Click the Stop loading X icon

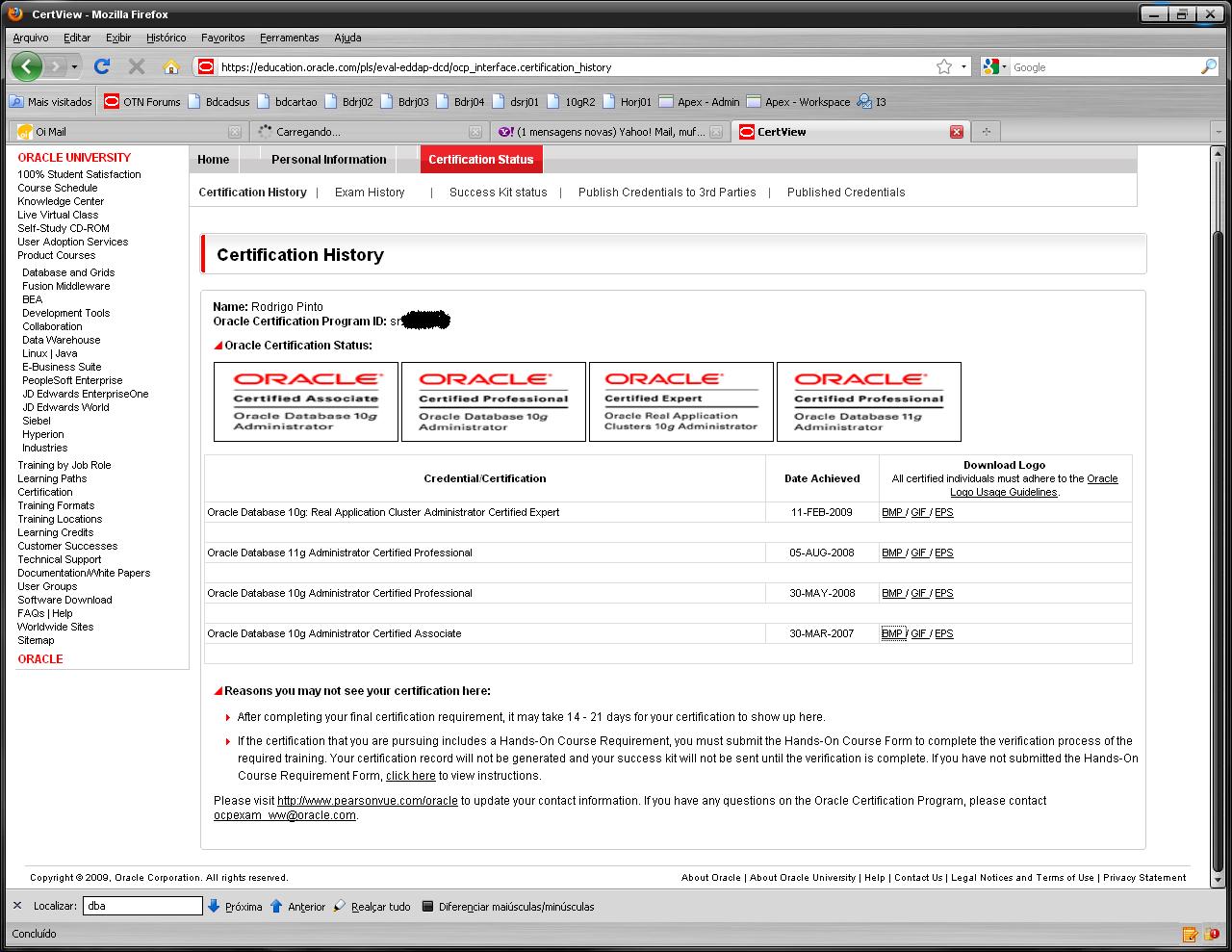[137, 66]
